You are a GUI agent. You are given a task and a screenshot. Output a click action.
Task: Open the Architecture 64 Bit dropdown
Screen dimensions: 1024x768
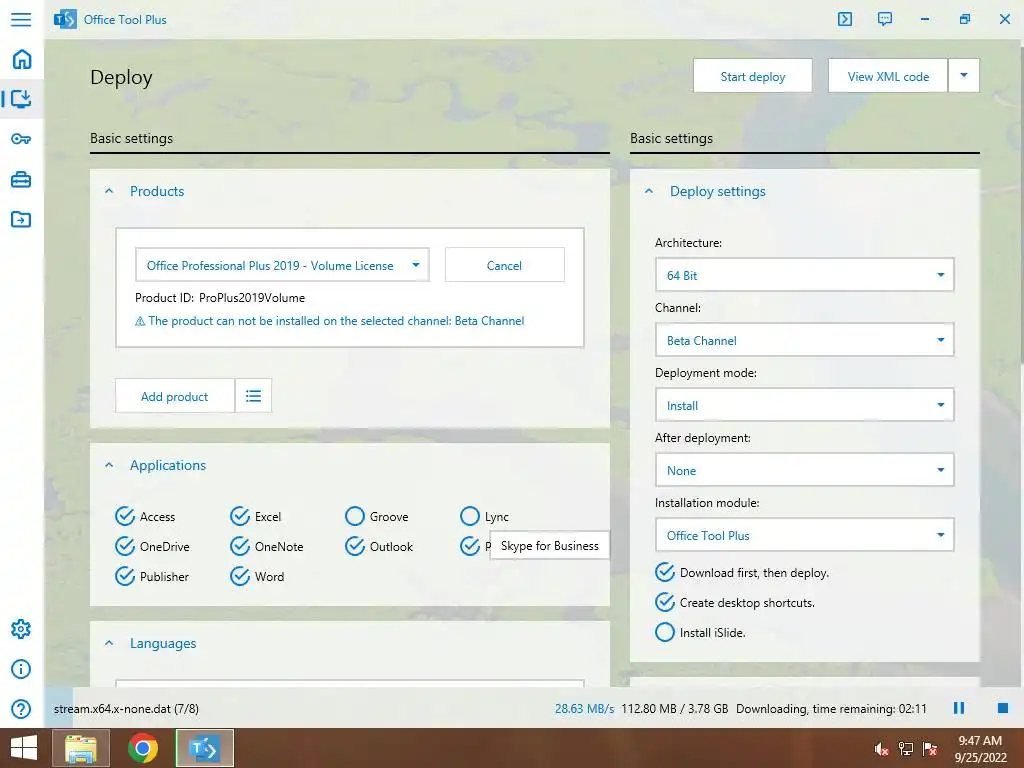pyautogui.click(x=805, y=275)
